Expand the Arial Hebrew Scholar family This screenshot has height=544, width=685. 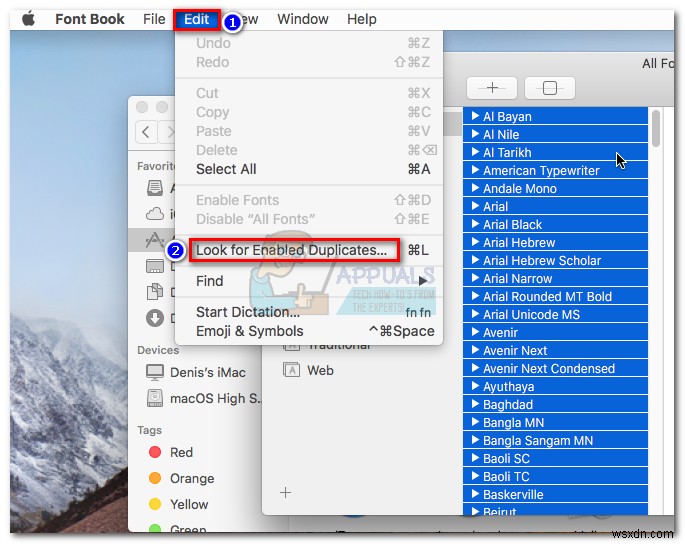475,260
